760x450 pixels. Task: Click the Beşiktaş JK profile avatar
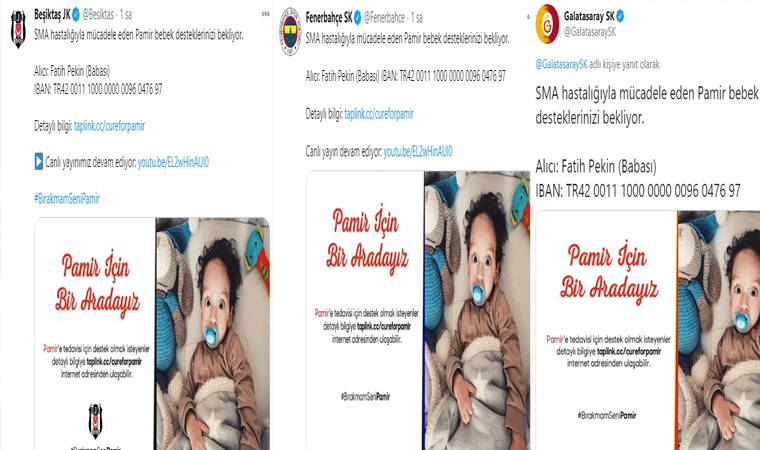coord(18,29)
